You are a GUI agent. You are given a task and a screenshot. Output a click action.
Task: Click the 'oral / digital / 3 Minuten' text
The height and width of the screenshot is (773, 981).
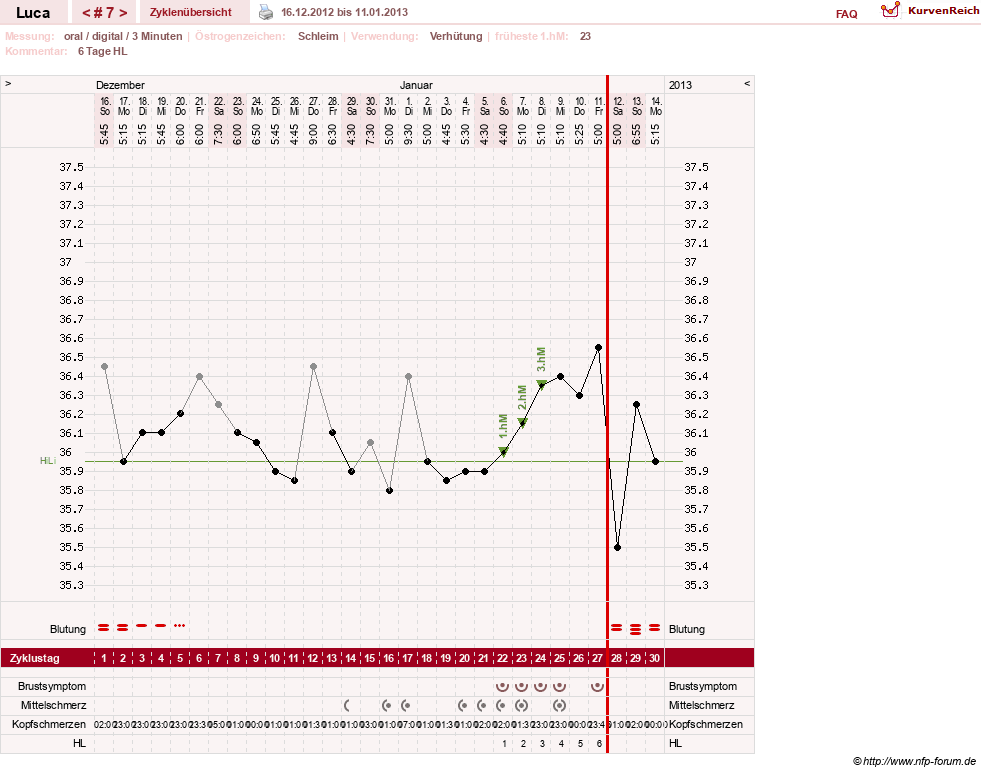click(123, 36)
